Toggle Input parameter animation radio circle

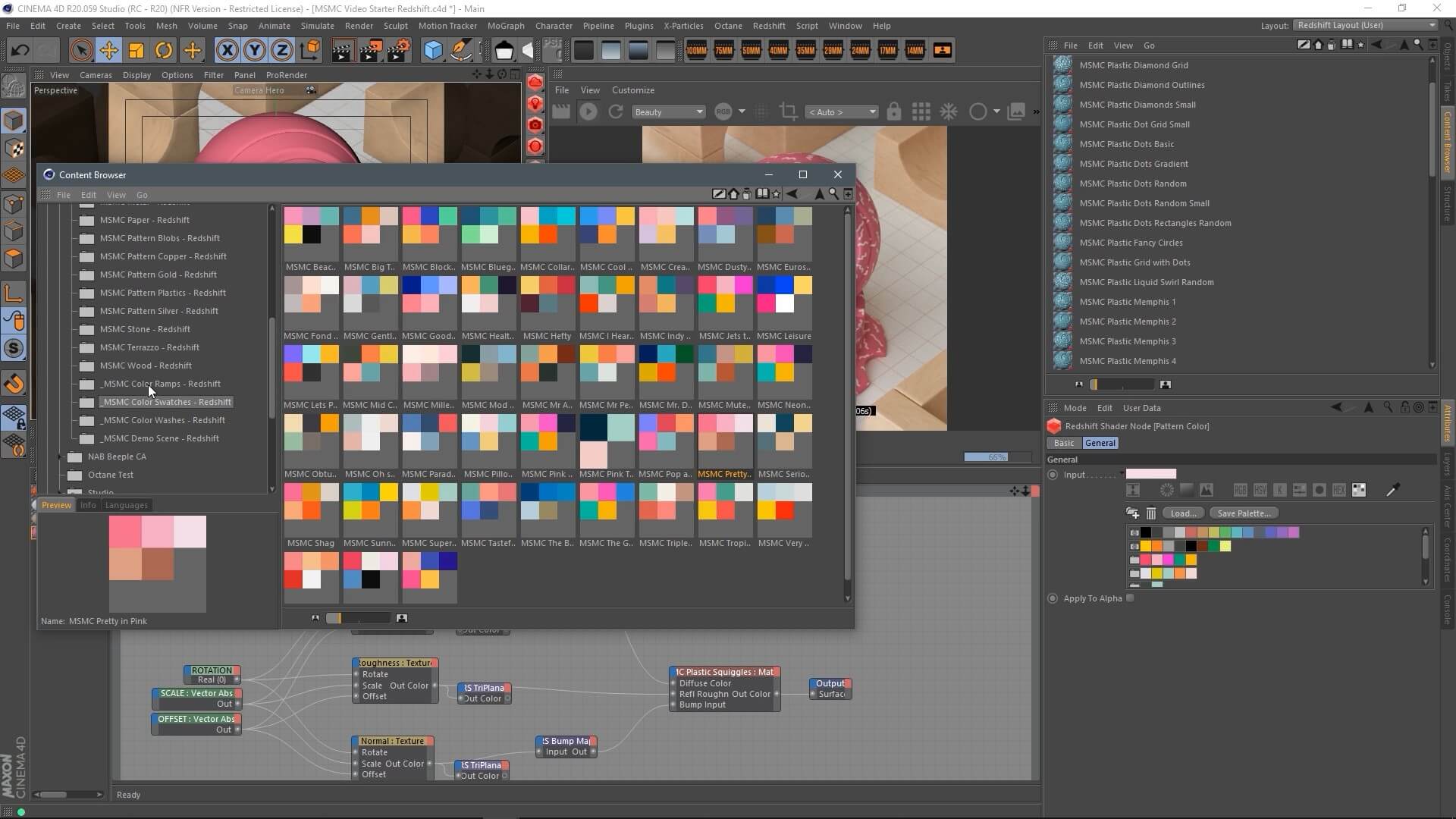coord(1053,475)
